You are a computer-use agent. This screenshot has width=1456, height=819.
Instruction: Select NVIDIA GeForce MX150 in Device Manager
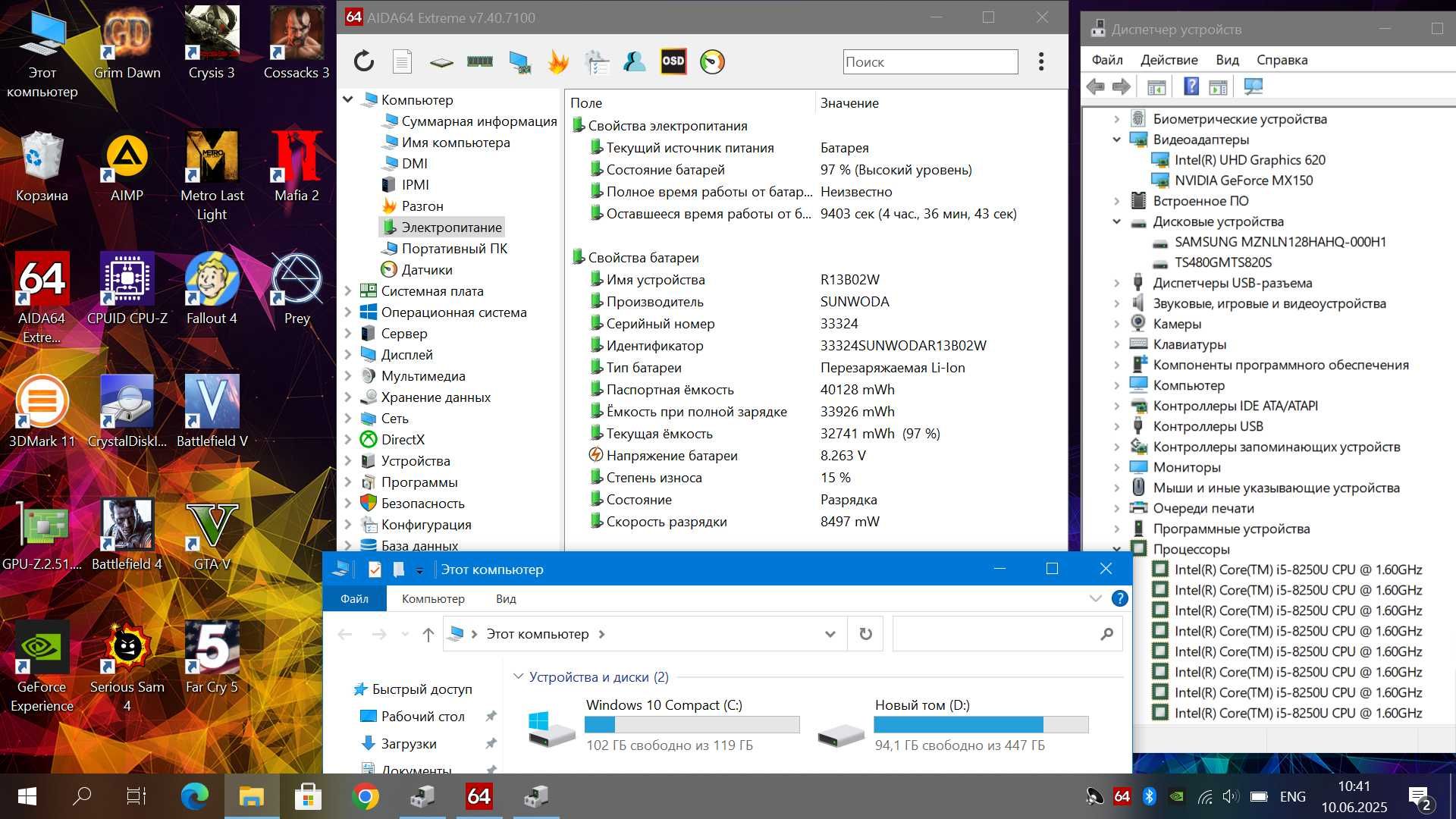point(1244,180)
